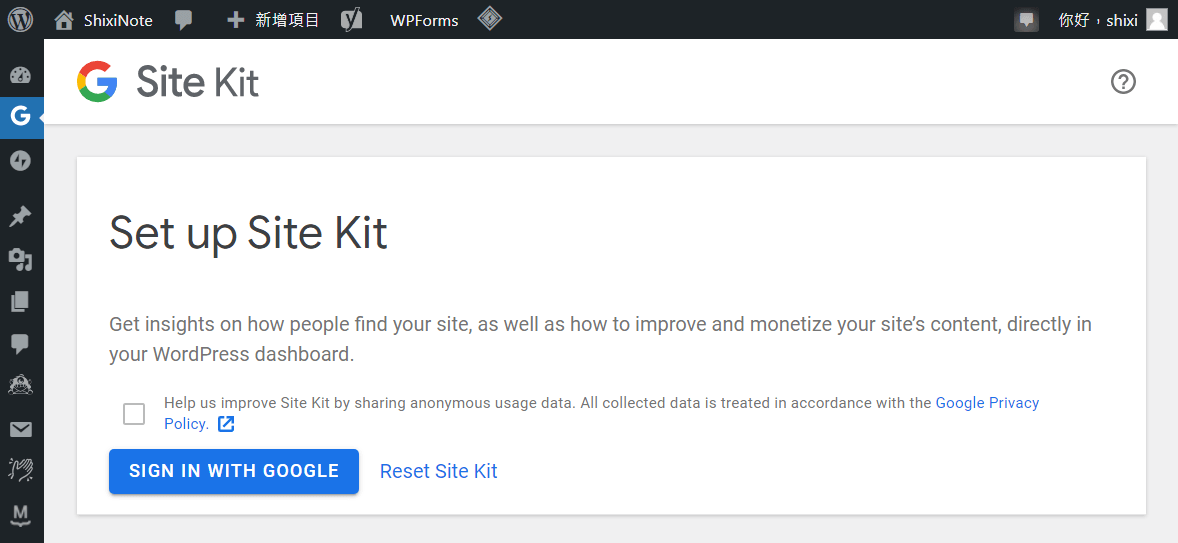
Task: Visit the ShixiNote site home
Action: [x=104, y=20]
